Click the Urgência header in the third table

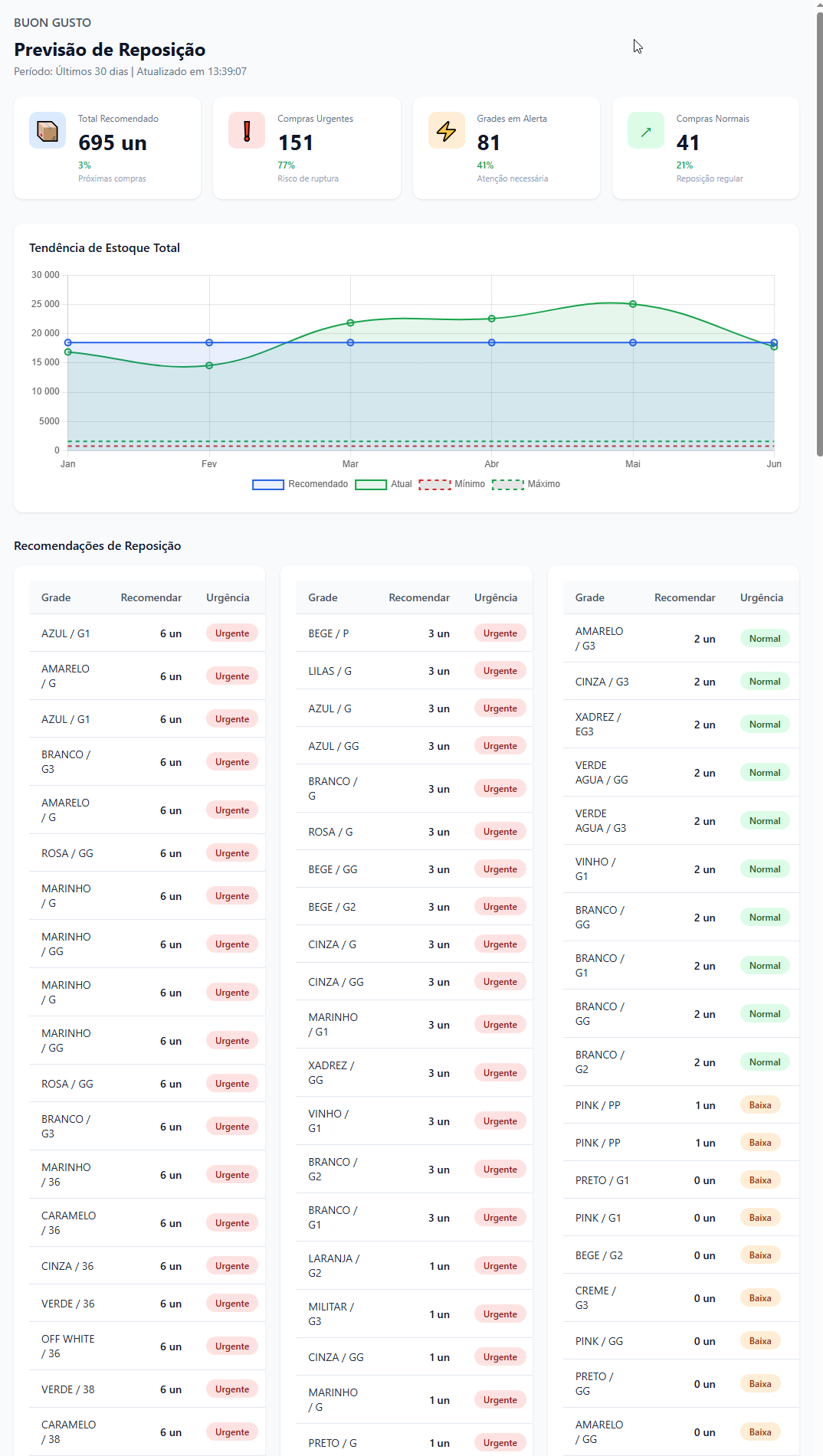click(x=761, y=597)
